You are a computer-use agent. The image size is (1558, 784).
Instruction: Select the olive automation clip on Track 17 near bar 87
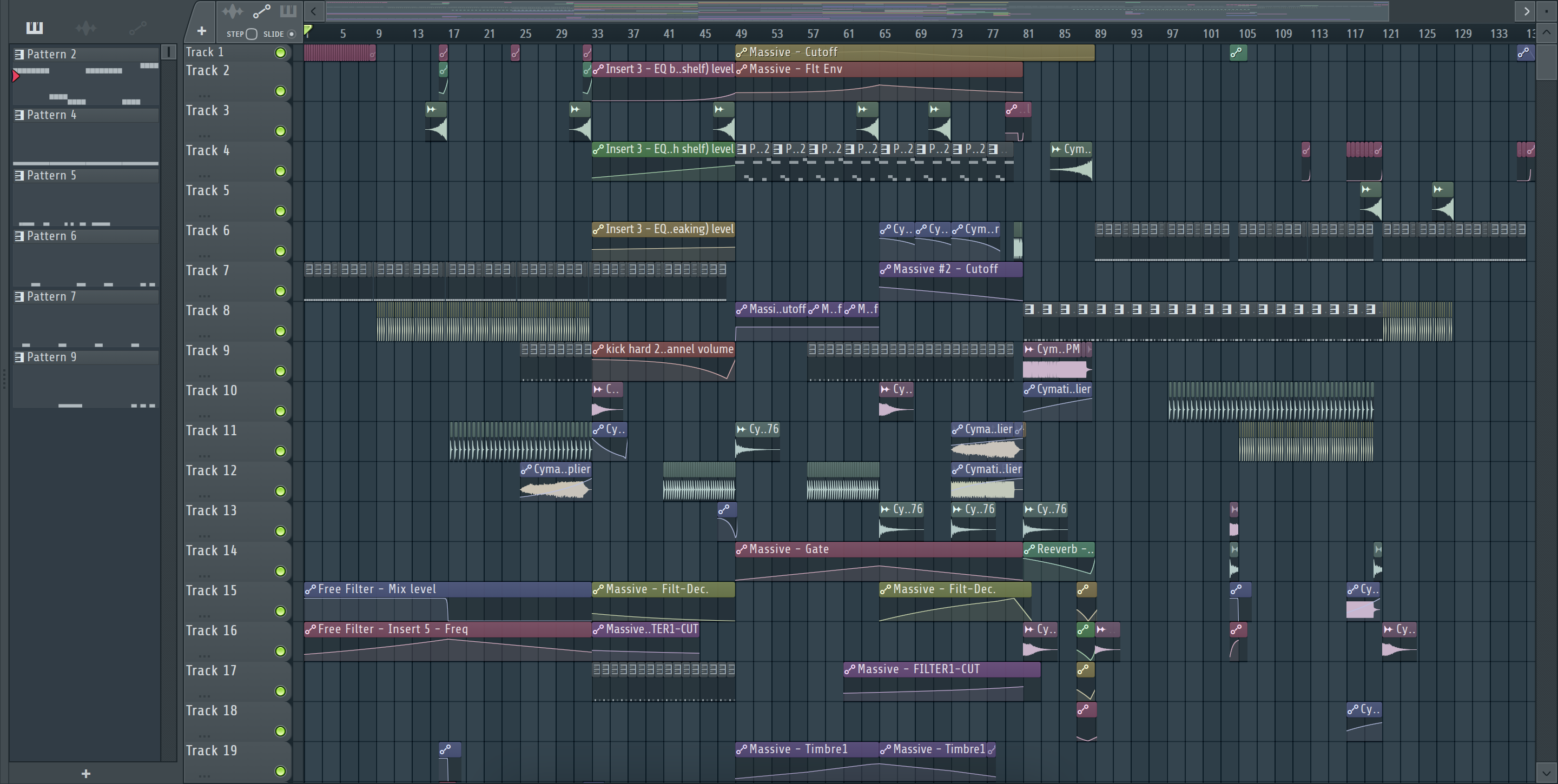point(1086,669)
